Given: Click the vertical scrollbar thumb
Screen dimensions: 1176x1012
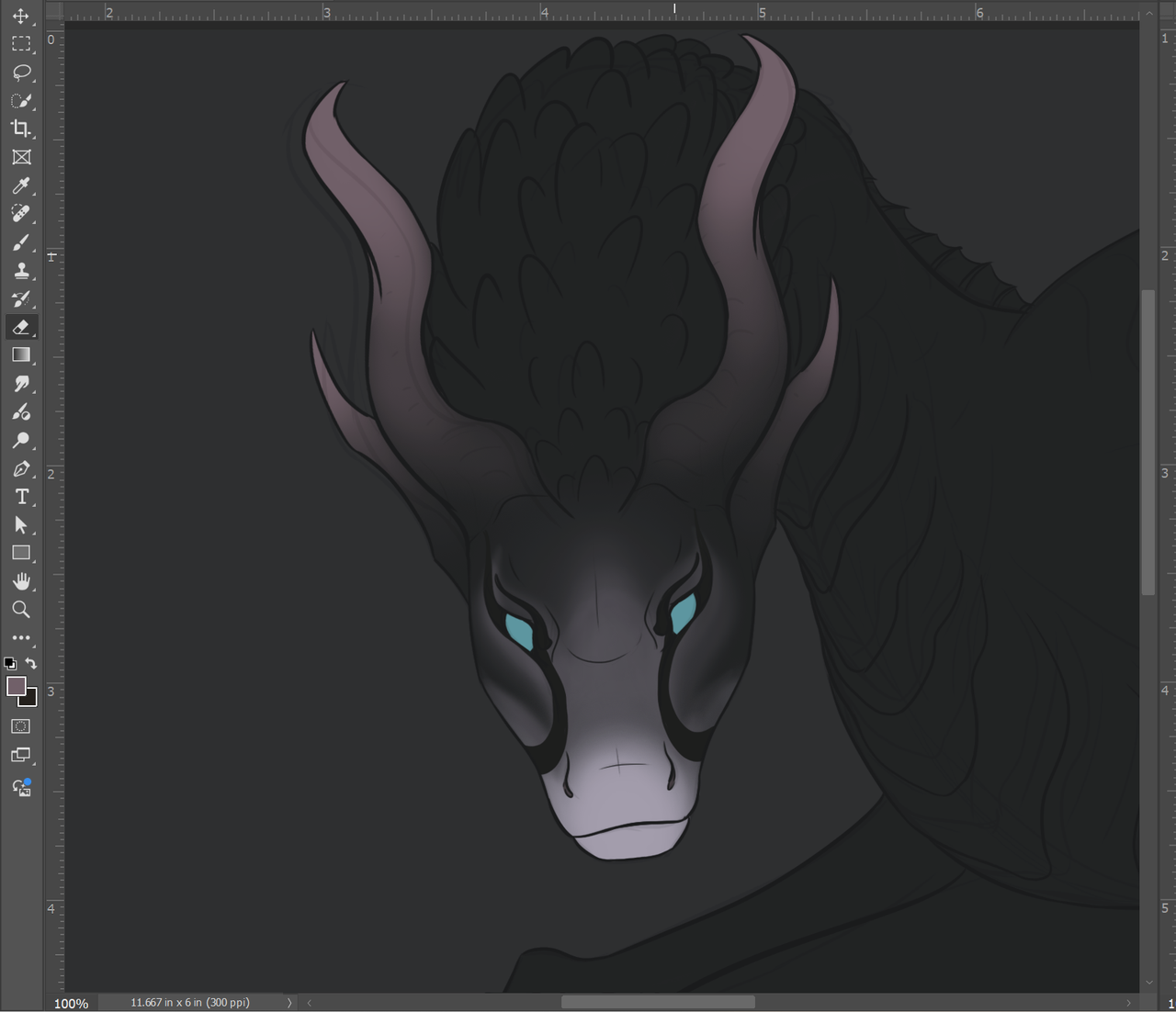Looking at the screenshot, I should tap(1148, 443).
